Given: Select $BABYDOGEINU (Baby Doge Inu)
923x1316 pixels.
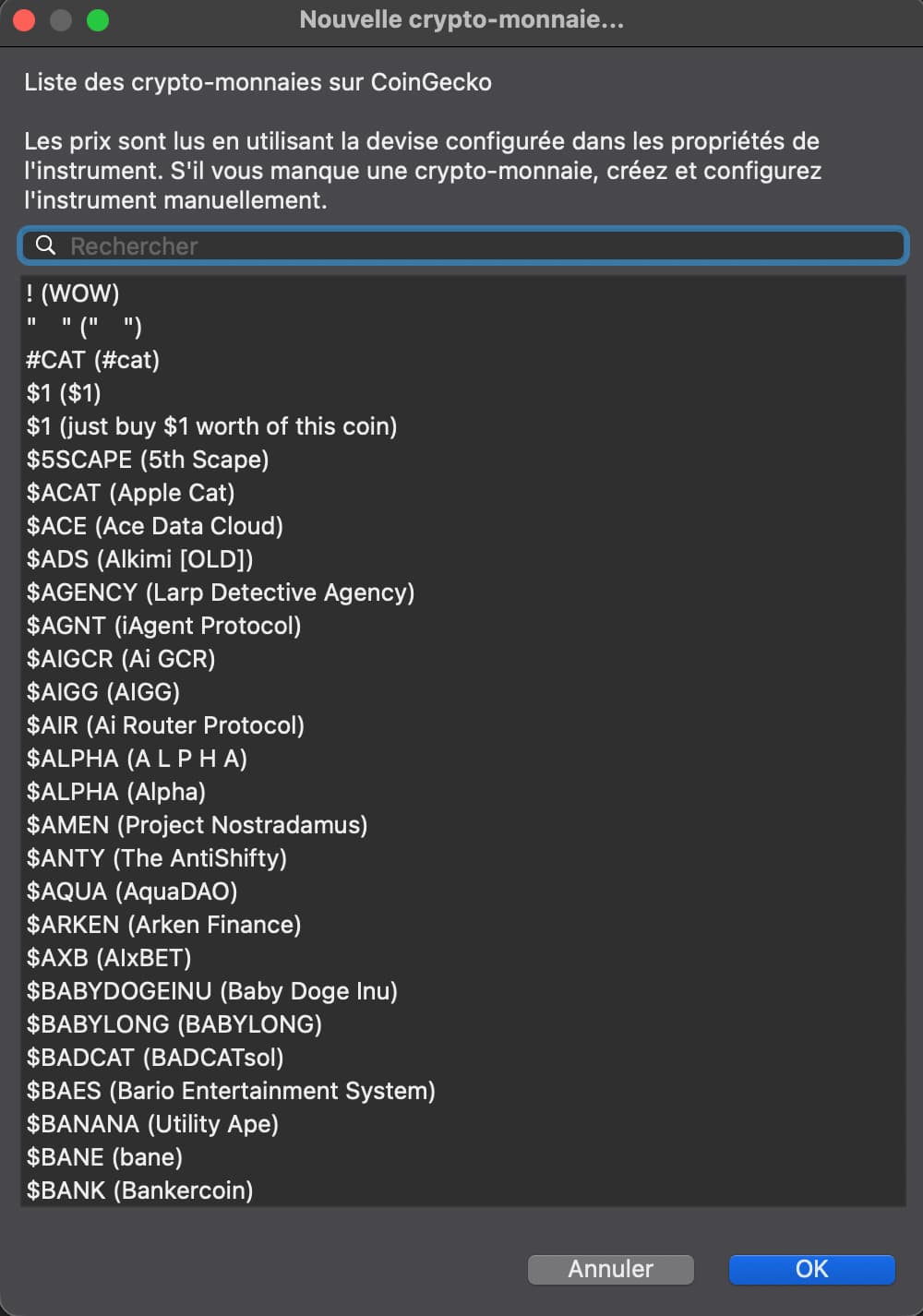Looking at the screenshot, I should point(212,991).
